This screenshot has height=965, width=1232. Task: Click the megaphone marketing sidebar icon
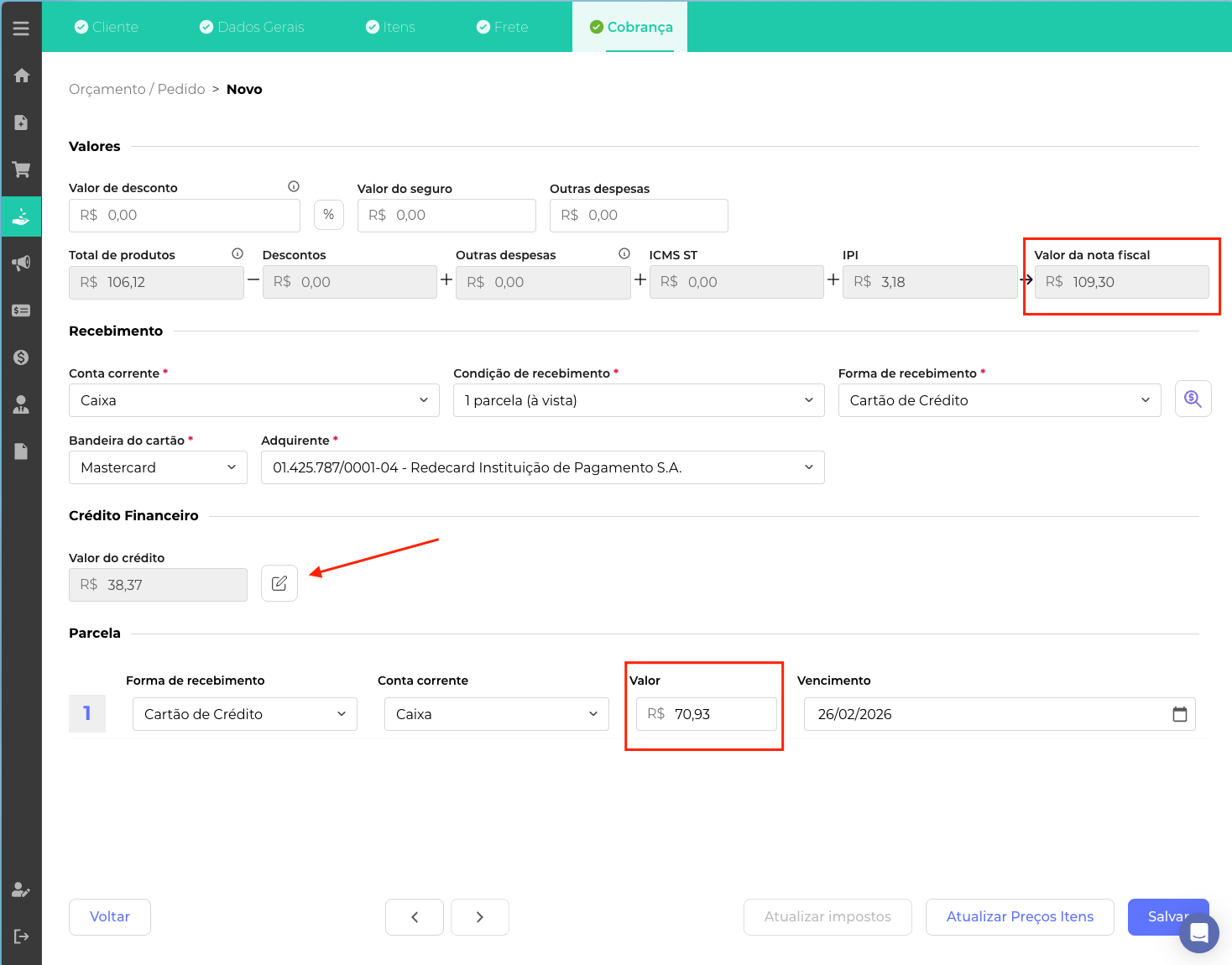(21, 263)
